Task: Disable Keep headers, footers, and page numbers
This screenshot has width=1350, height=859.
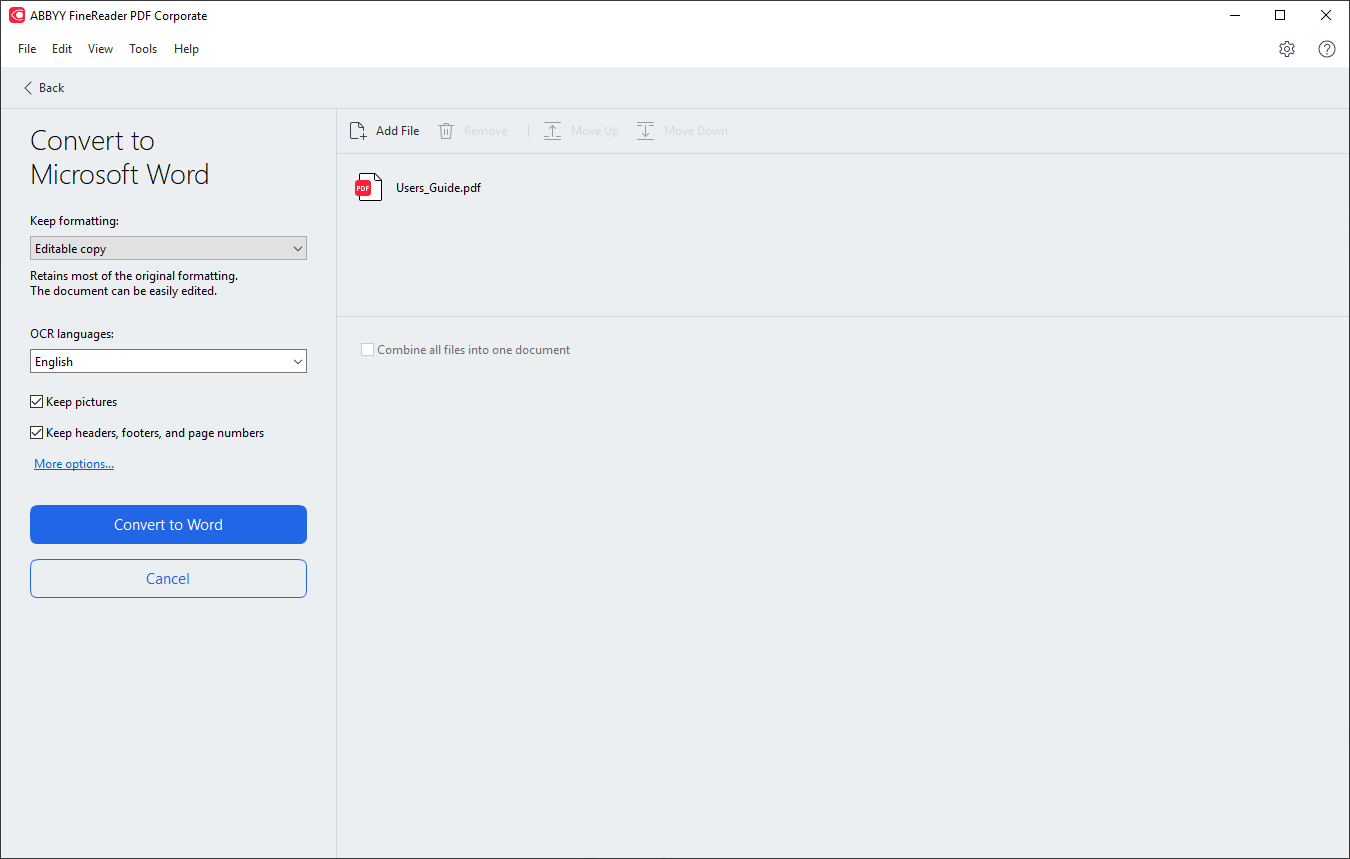Action: click(x=36, y=432)
